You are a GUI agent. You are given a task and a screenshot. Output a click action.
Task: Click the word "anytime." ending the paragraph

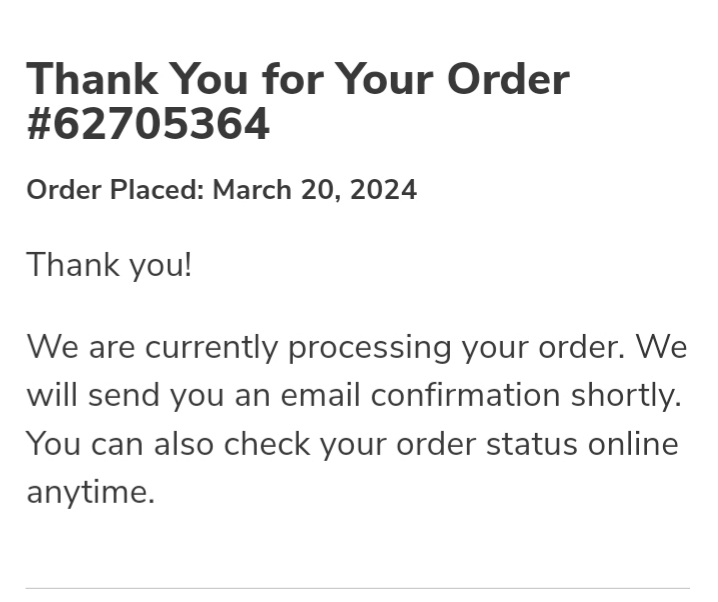tap(90, 491)
